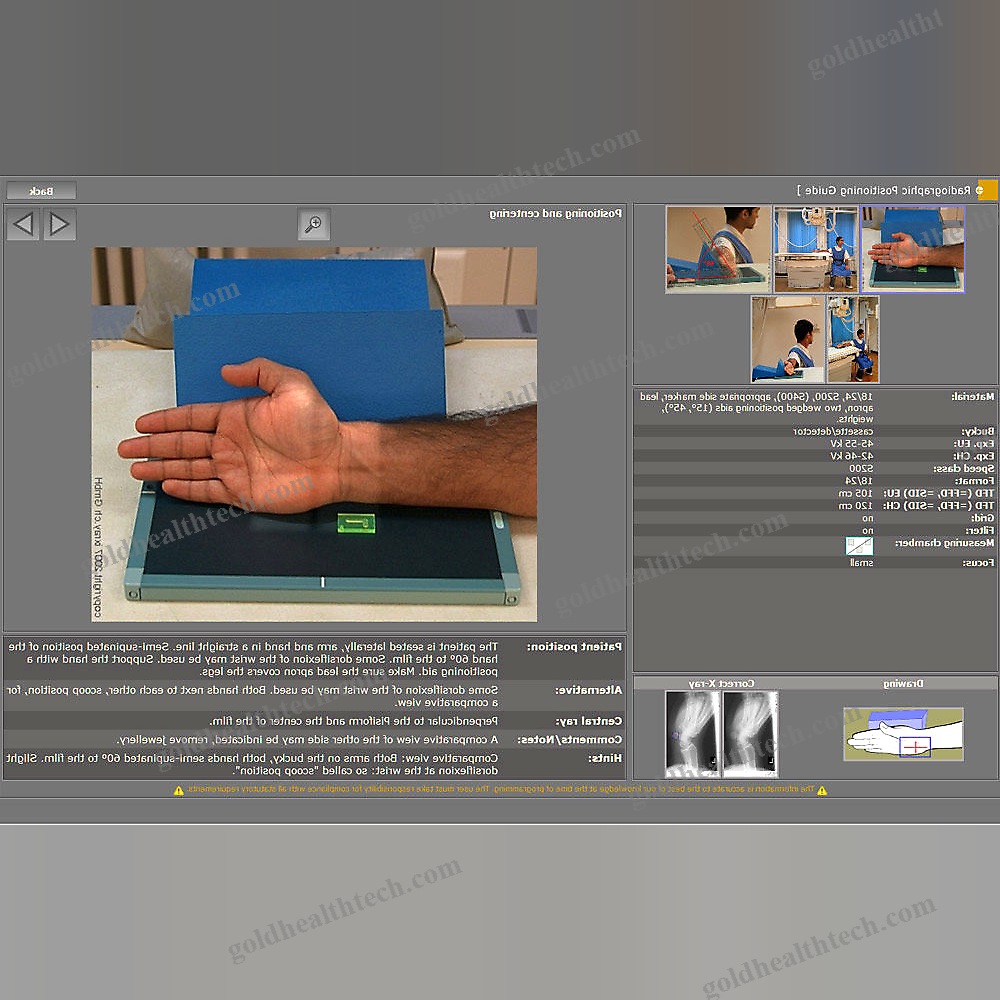This screenshot has width=1000, height=1000.
Task: Go to next image with right-pointing arrow
Action: 60,224
